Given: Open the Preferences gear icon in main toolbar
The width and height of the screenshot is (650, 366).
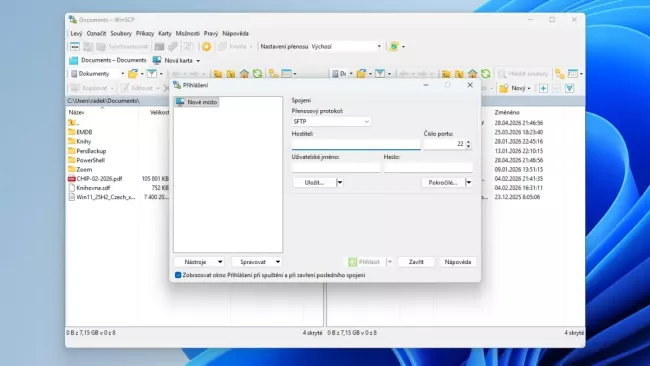Looking at the screenshot, I should click(x=206, y=46).
